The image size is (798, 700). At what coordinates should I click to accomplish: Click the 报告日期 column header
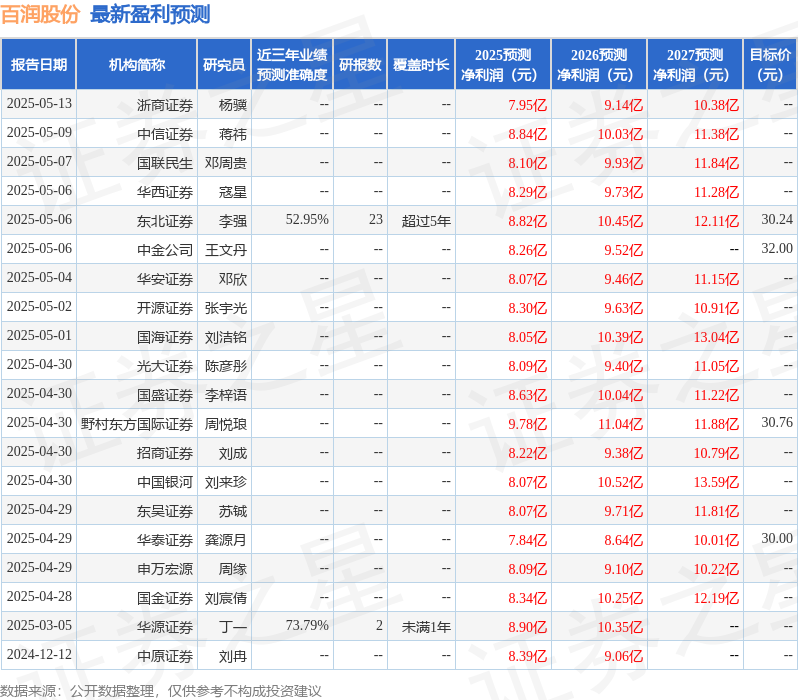click(39, 65)
